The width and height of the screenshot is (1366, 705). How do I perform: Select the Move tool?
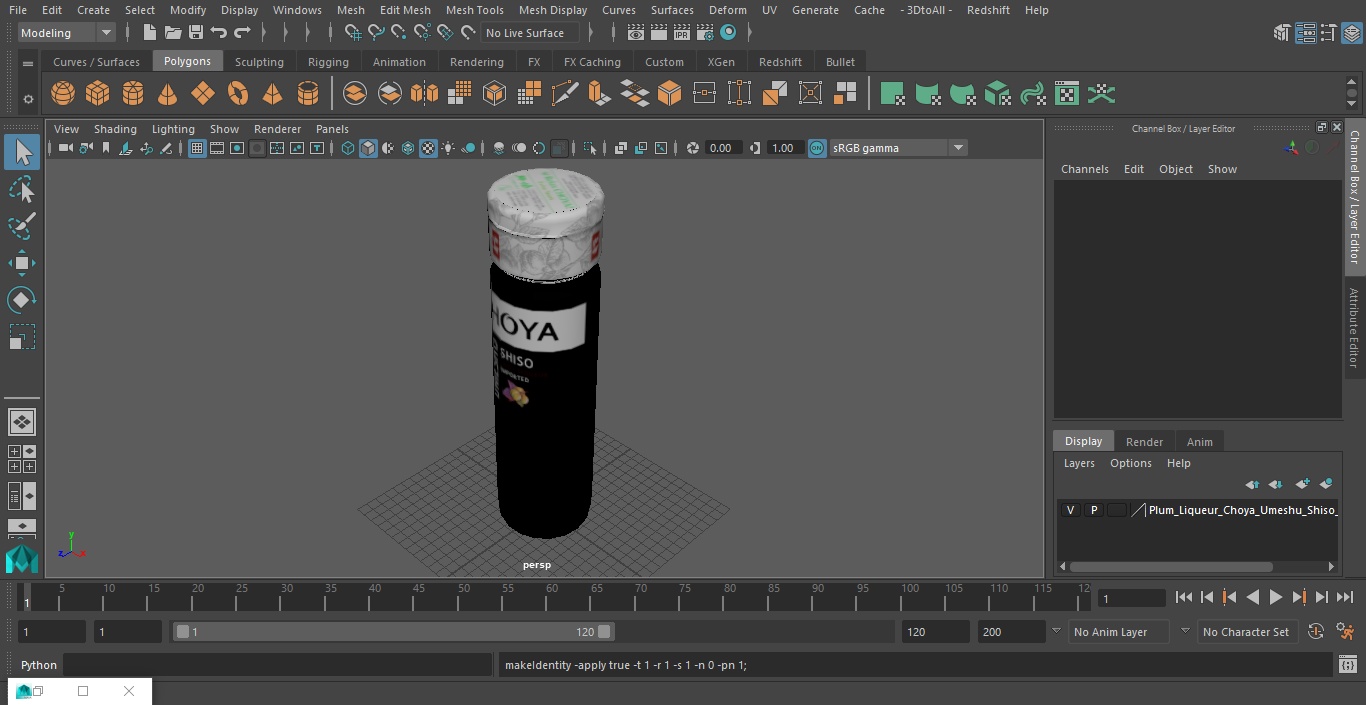pos(22,263)
